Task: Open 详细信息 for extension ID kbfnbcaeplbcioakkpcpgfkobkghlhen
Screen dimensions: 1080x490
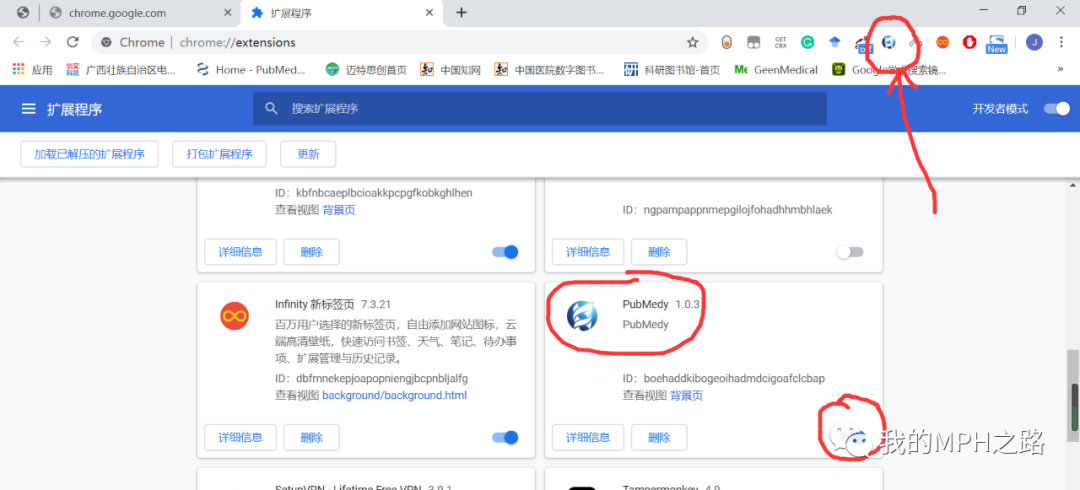Action: (240, 252)
